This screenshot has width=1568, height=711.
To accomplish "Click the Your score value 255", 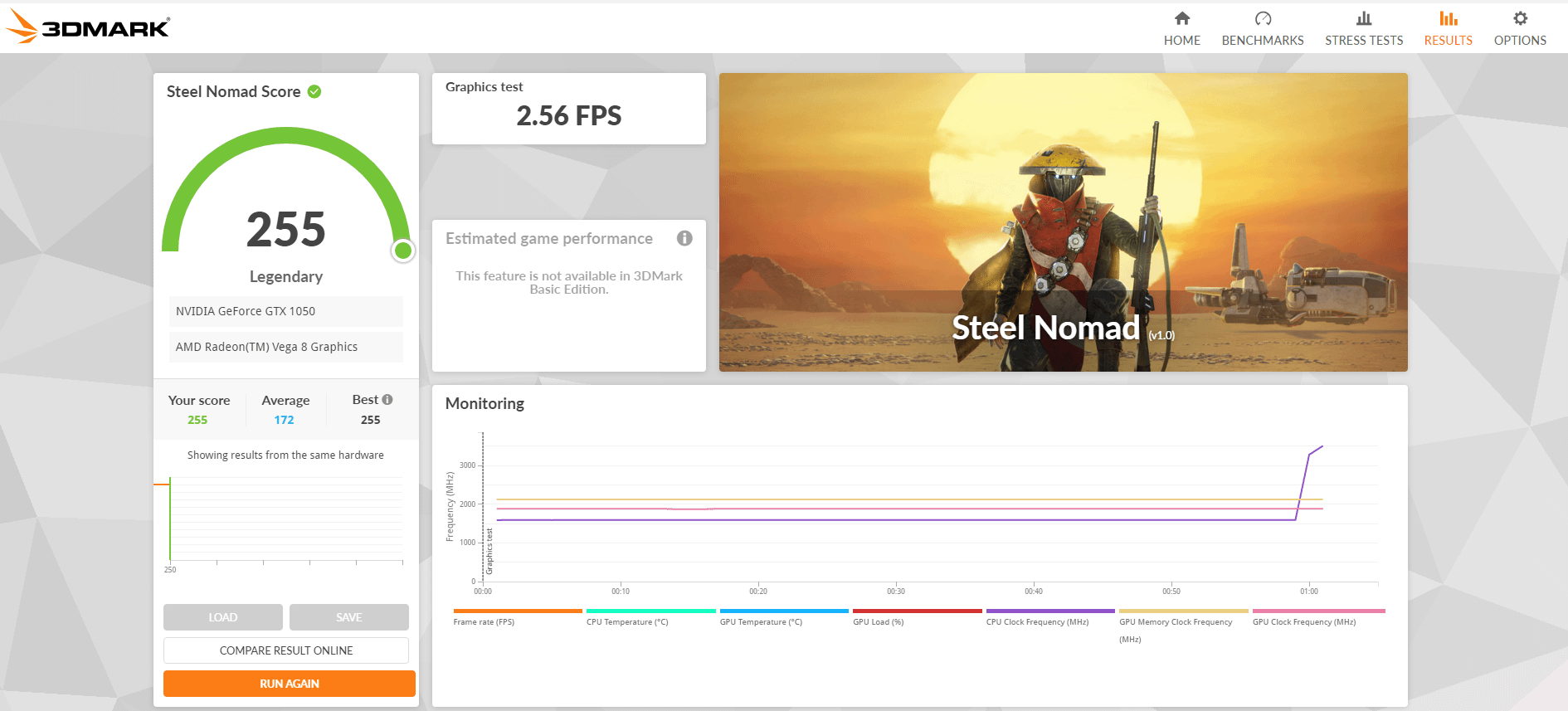I will click(x=197, y=420).
